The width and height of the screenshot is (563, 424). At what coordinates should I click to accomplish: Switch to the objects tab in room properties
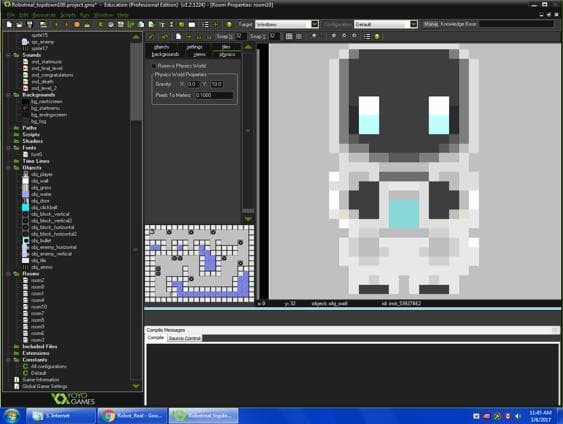point(161,47)
